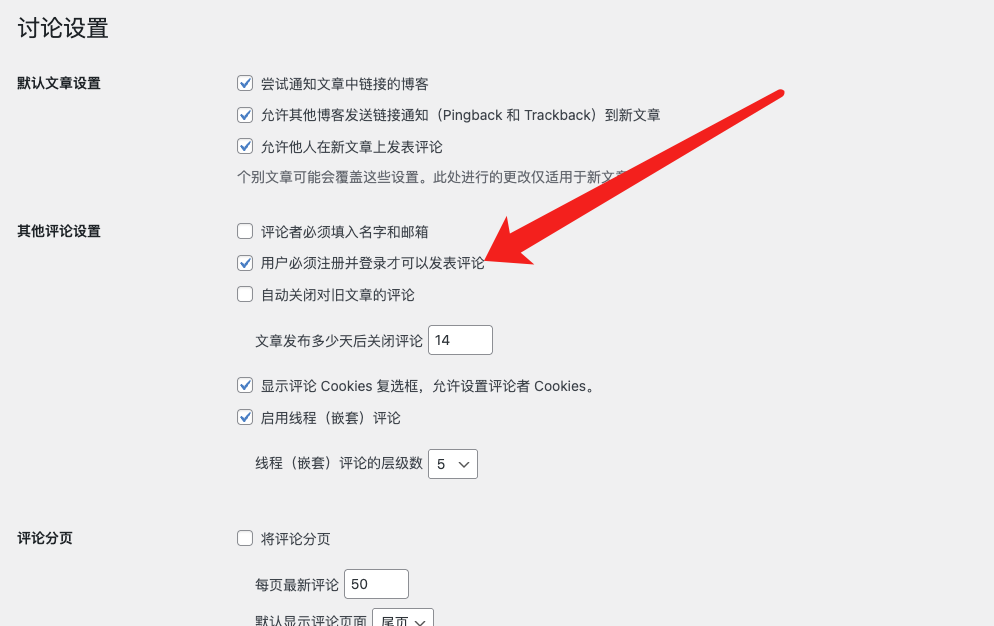Click the '每页最新评论' label text
This screenshot has width=994, height=626.
297,585
